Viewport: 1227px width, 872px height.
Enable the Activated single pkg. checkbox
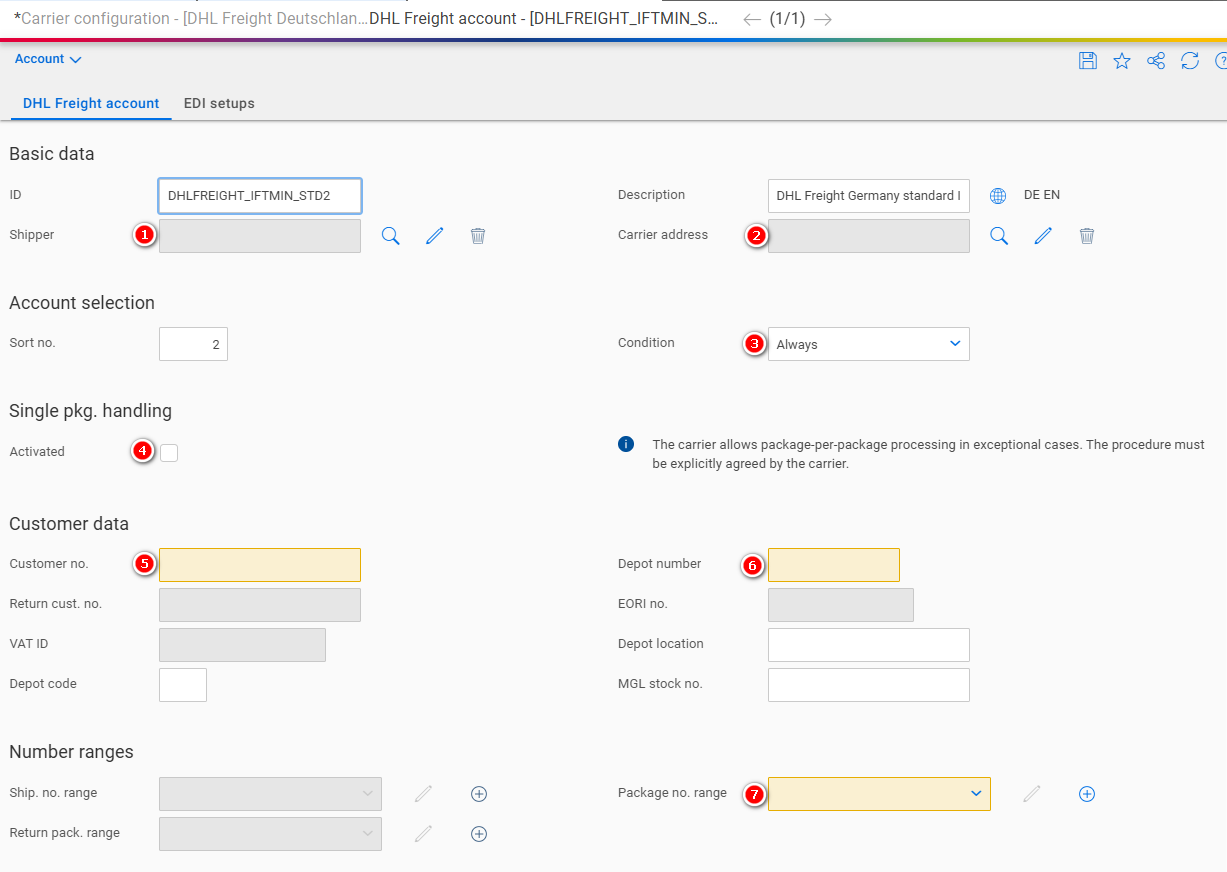(169, 453)
